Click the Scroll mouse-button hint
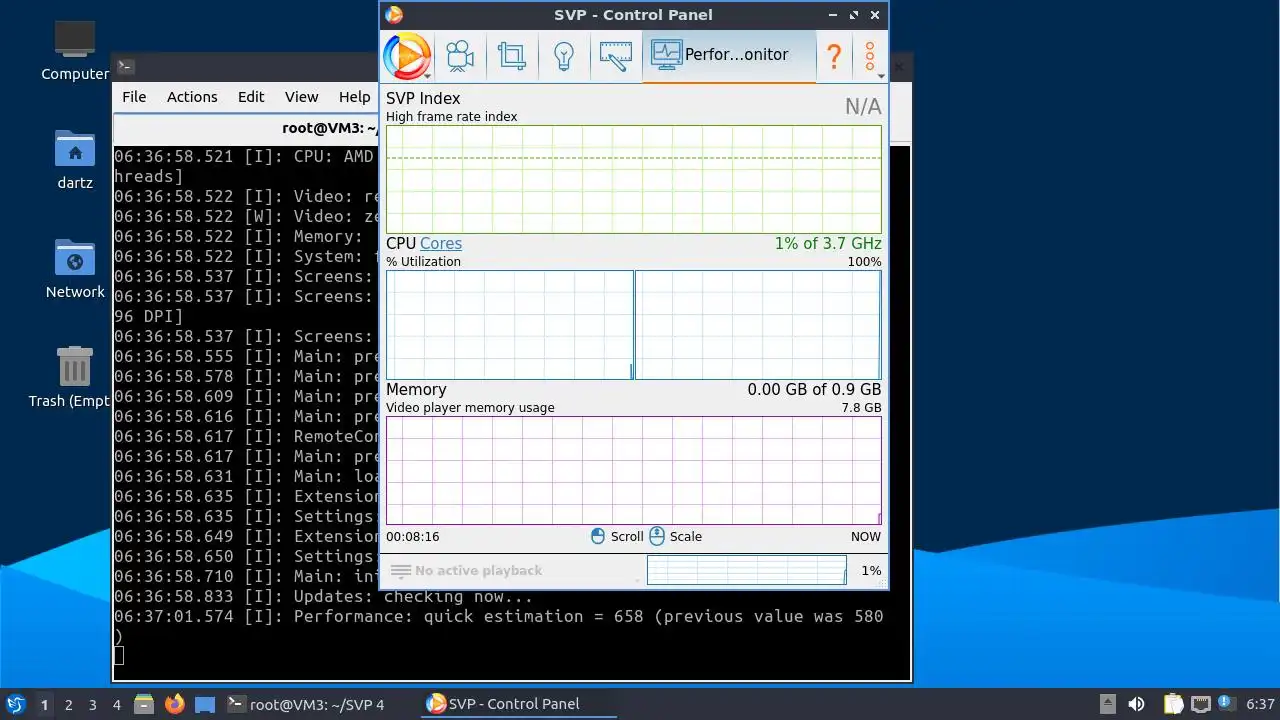Screen dimensions: 1280x720 [617, 536]
